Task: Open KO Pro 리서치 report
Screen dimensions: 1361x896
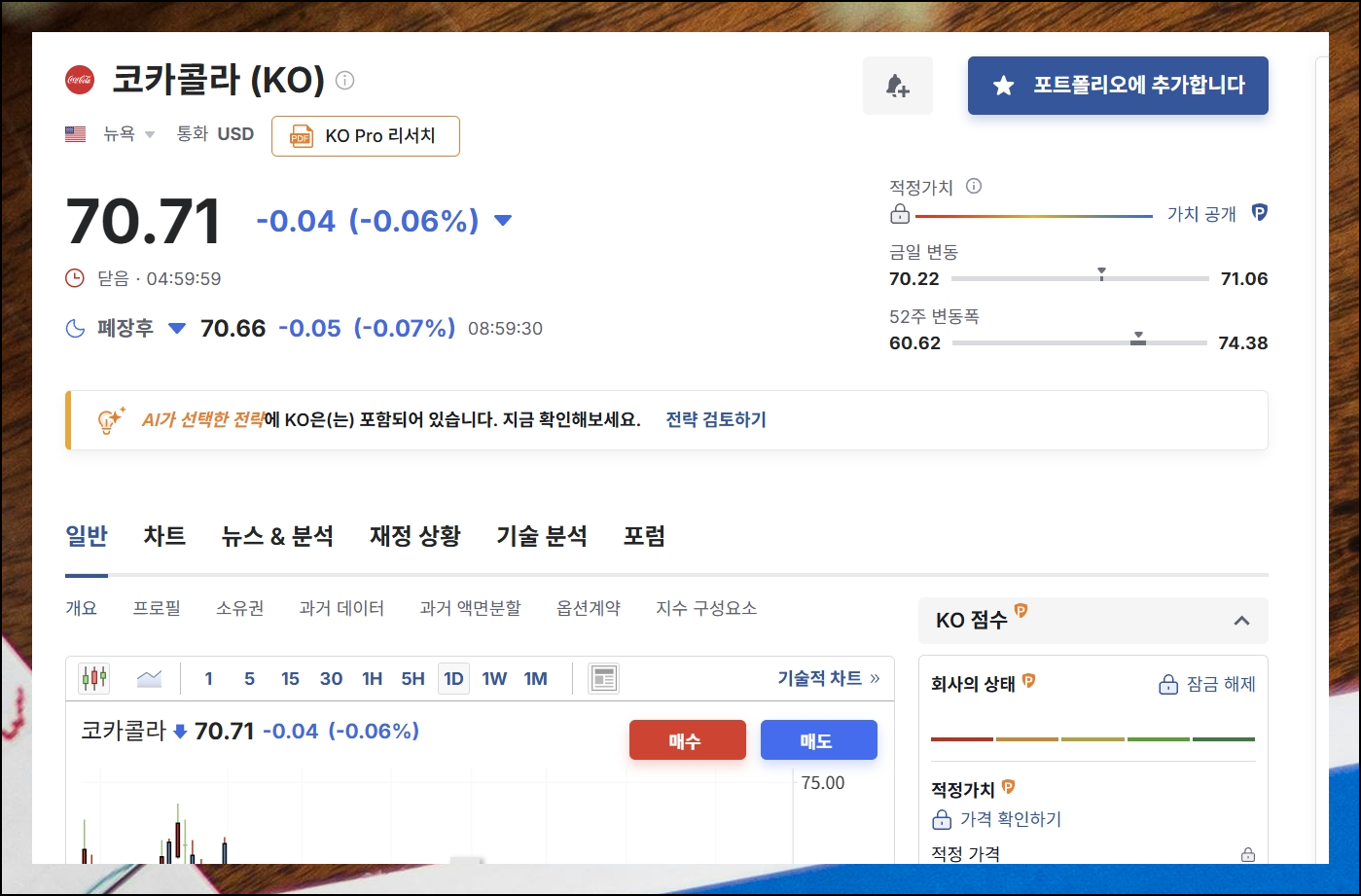Action: pos(366,136)
